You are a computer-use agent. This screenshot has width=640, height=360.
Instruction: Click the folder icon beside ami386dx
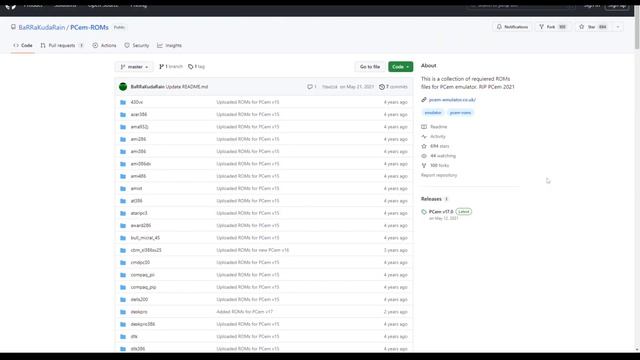(x=123, y=164)
